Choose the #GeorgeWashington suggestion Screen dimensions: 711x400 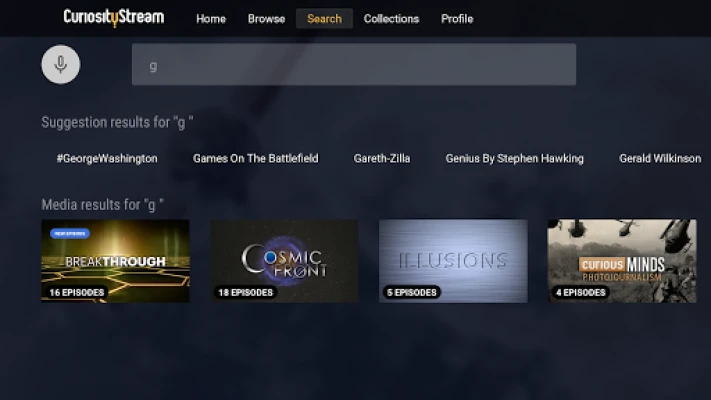coord(107,158)
